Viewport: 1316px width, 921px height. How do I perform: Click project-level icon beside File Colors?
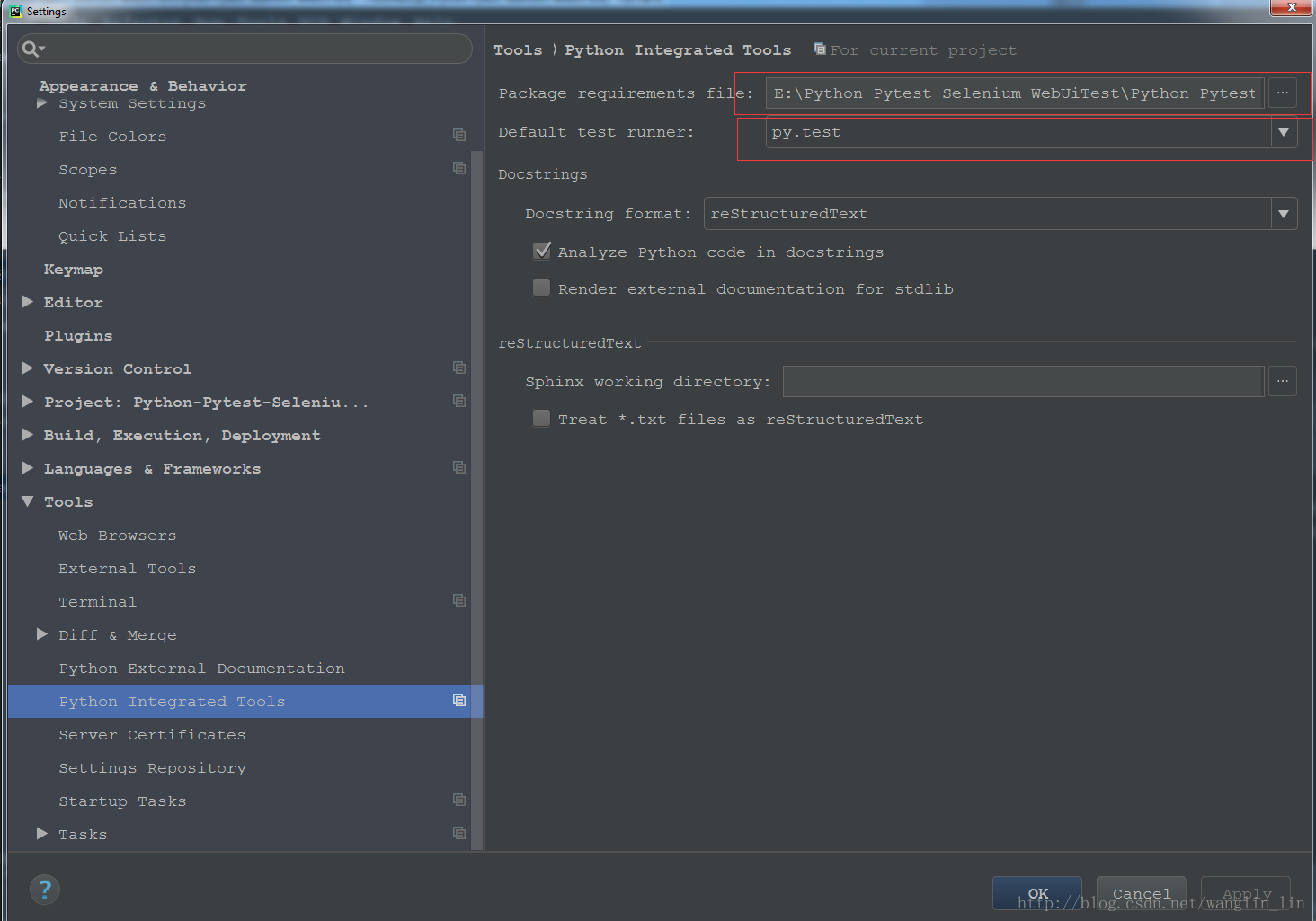click(459, 135)
